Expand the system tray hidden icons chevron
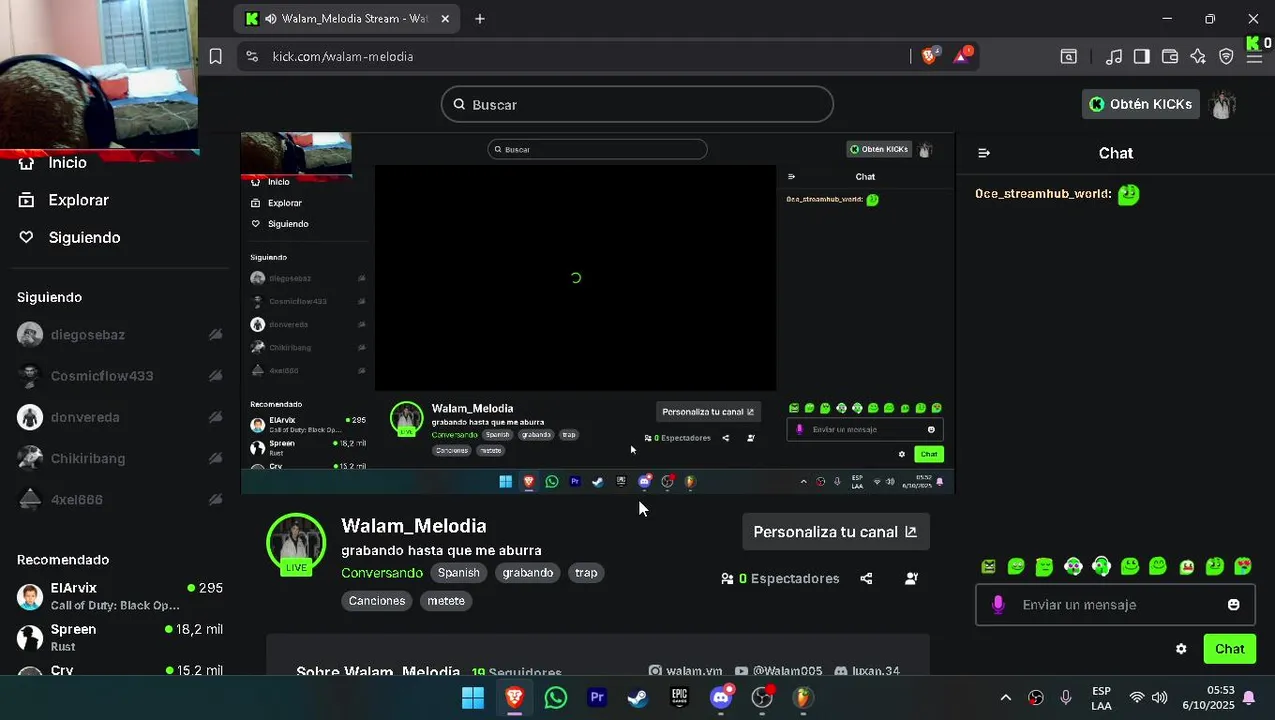The image size is (1275, 720). (x=1006, y=698)
